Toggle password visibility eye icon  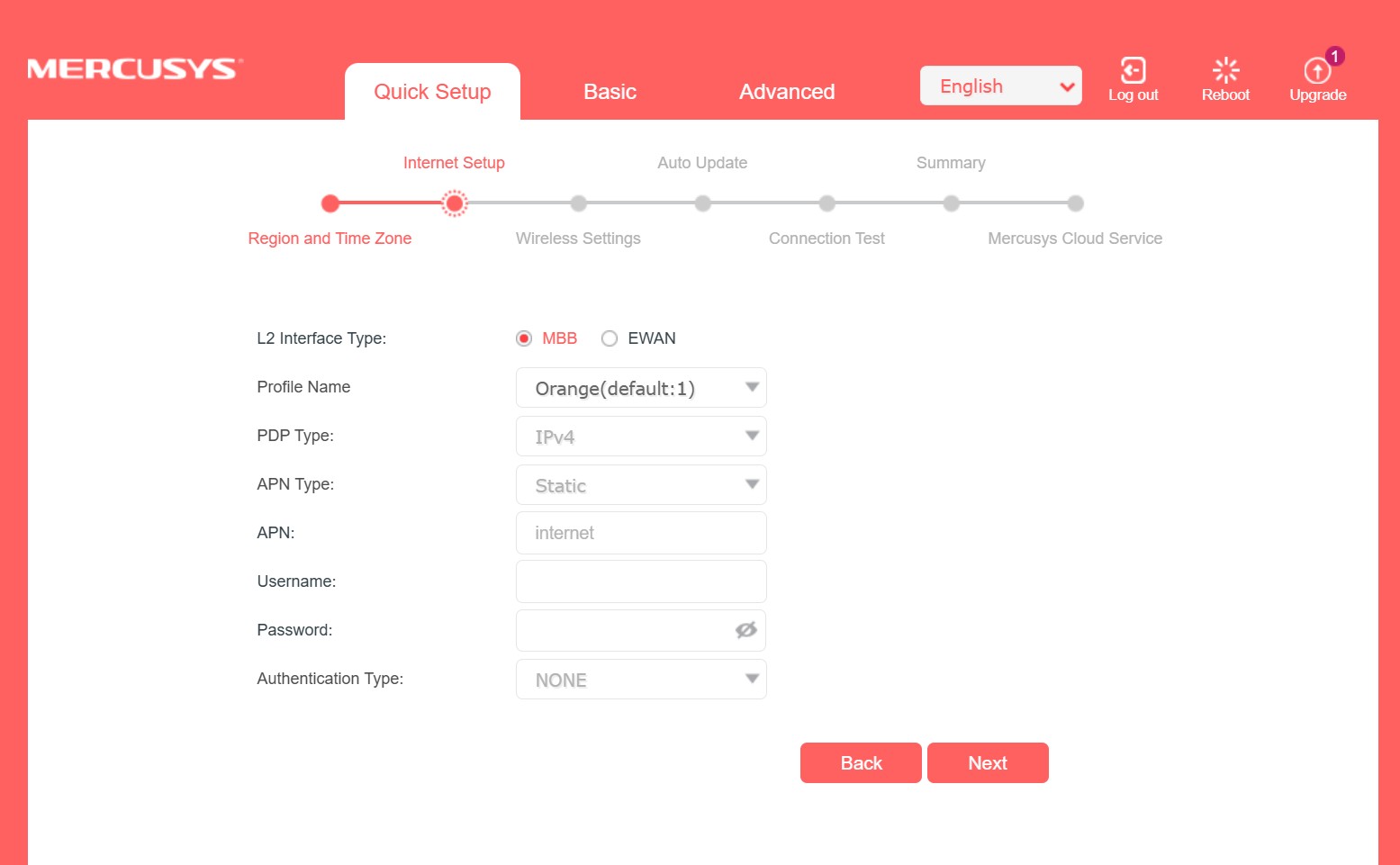[745, 630]
